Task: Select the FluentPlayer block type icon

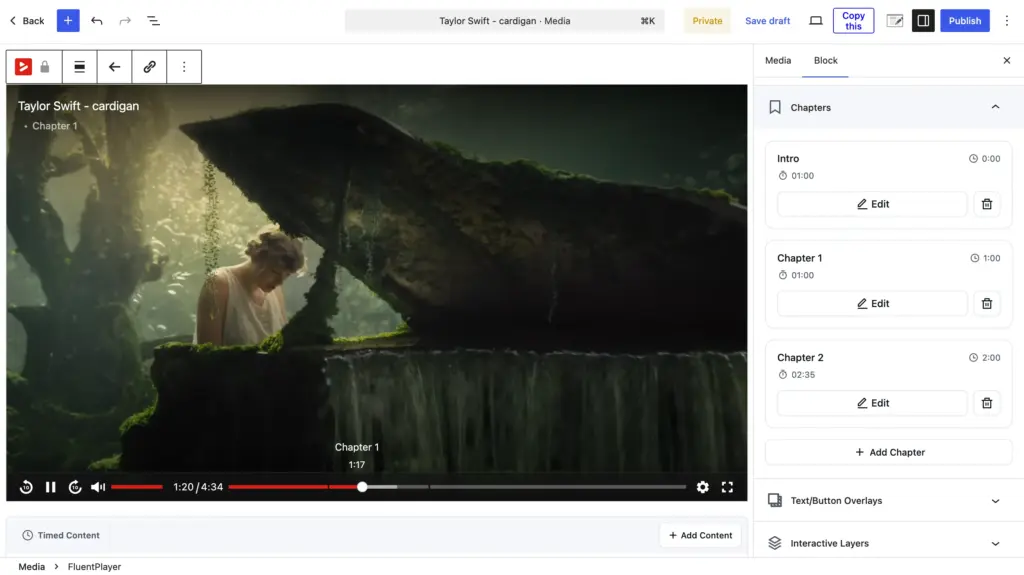Action: coord(24,67)
